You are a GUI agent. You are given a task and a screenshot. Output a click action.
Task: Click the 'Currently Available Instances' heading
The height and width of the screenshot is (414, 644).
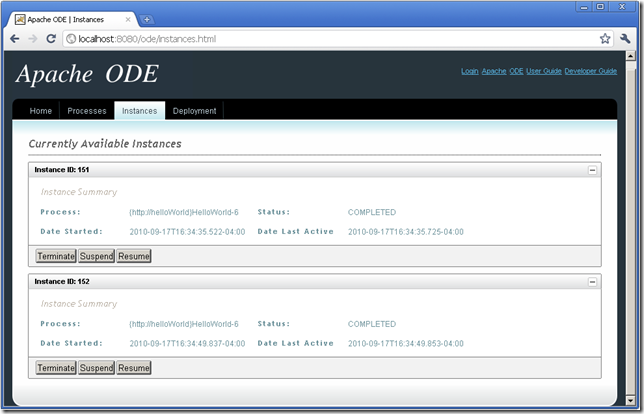tap(105, 144)
